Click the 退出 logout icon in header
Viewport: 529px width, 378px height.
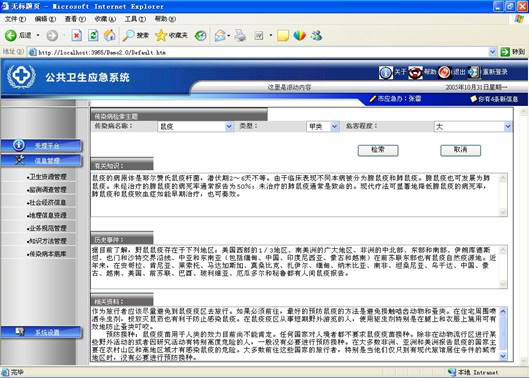click(x=444, y=72)
